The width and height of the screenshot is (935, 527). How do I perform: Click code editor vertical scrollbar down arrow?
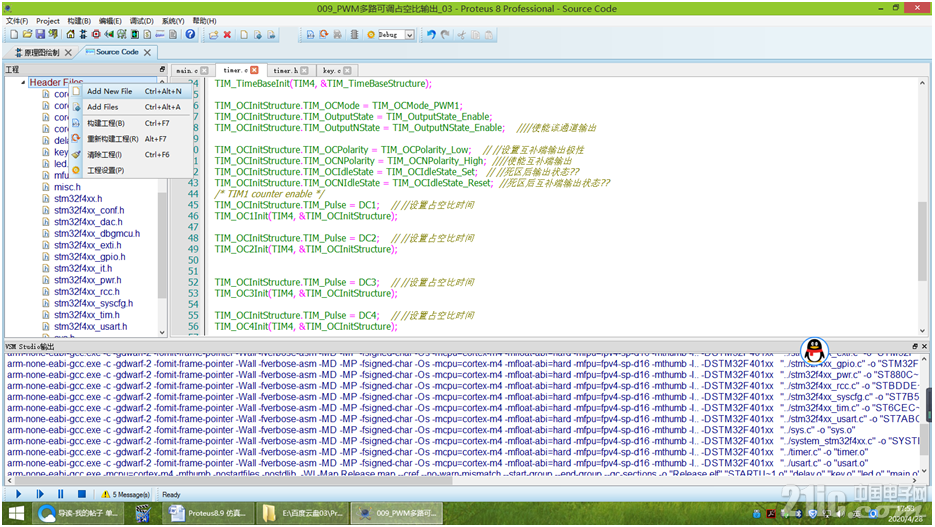(x=922, y=331)
